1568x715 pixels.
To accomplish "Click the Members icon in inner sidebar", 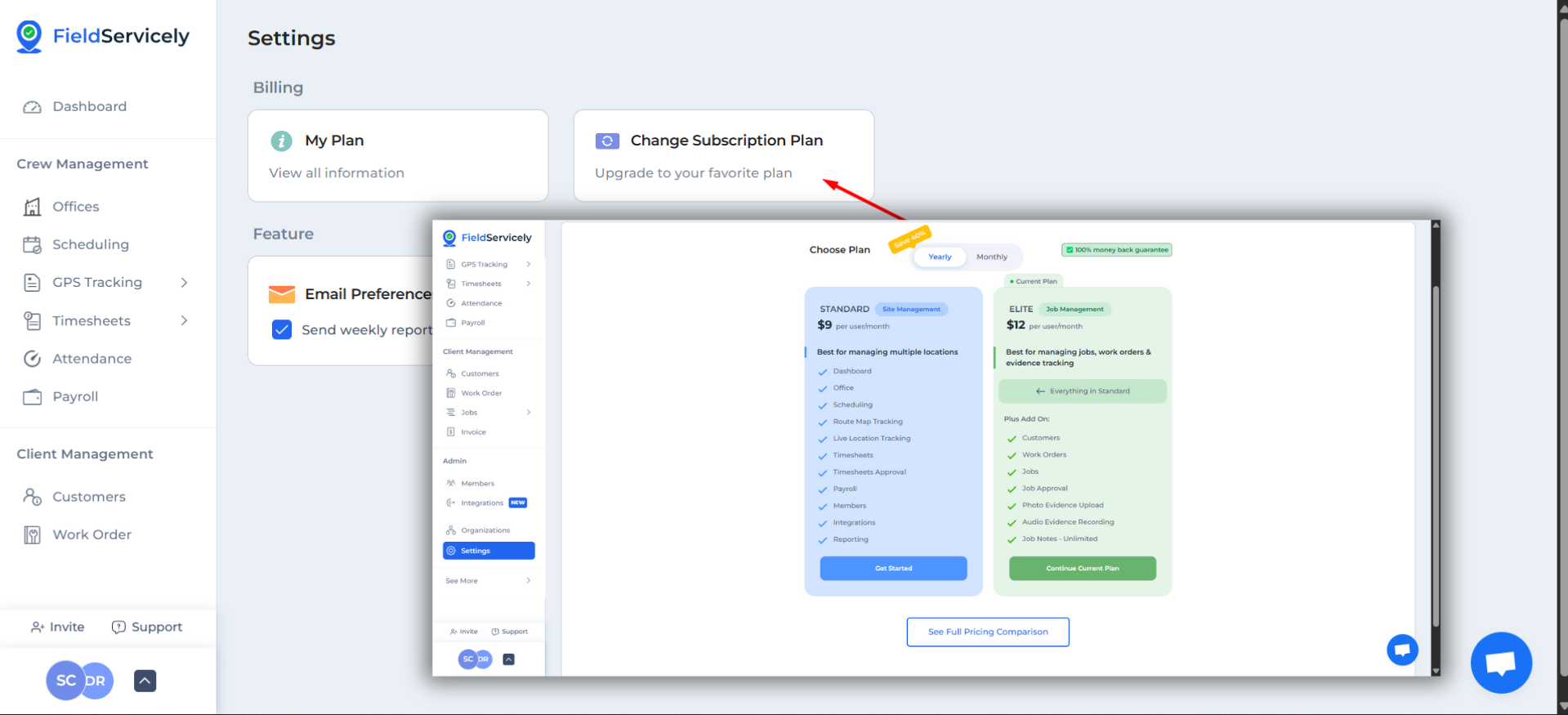I will (450, 483).
